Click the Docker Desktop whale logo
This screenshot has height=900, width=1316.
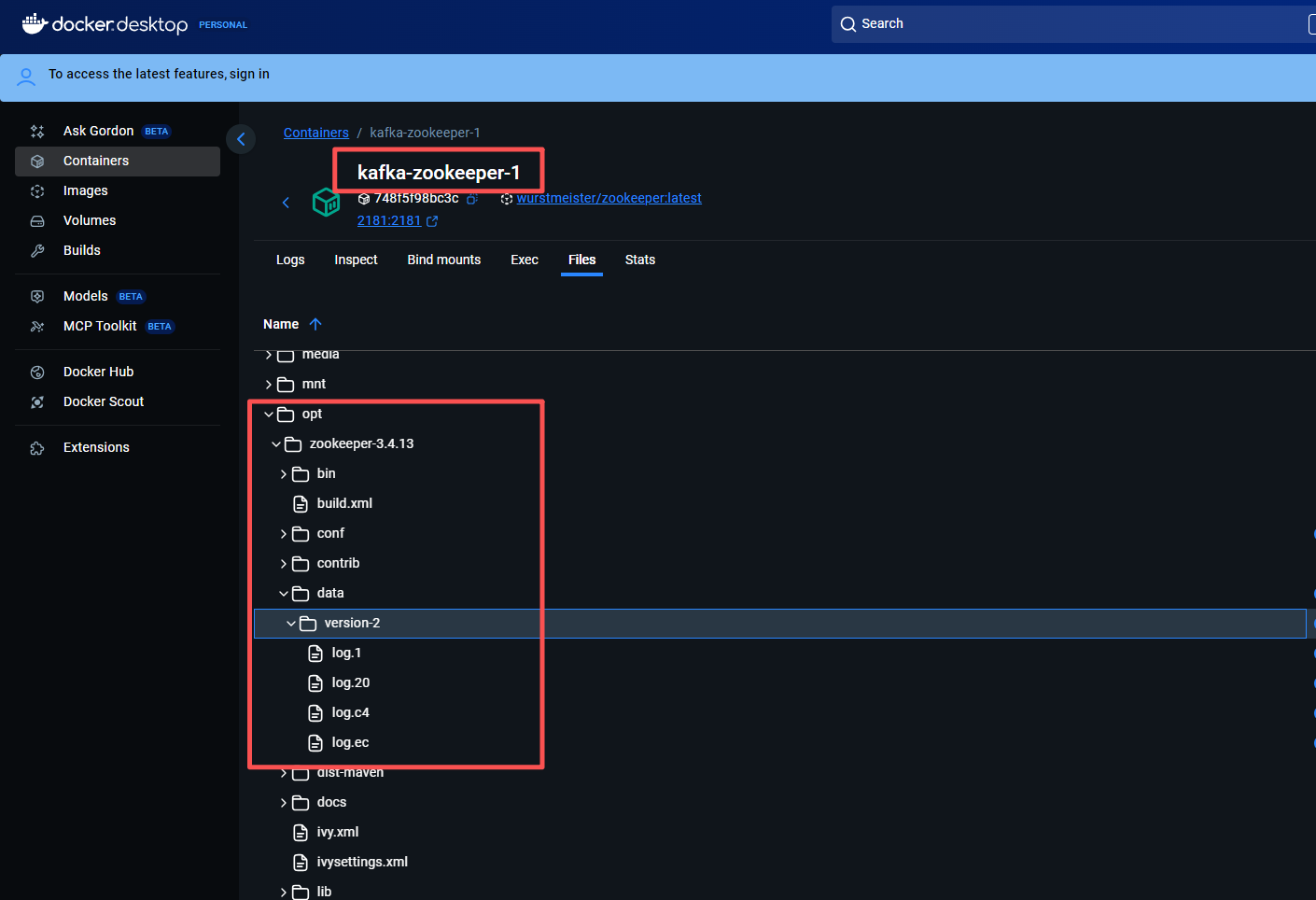[x=35, y=23]
